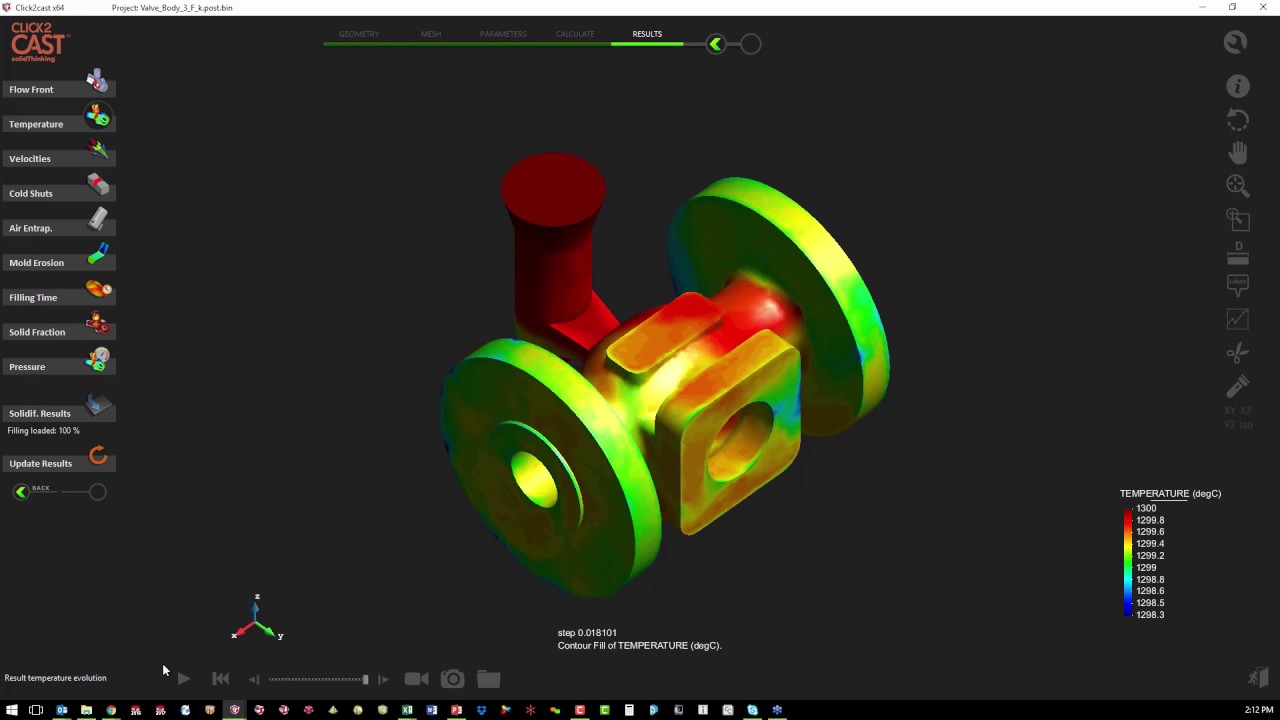Image resolution: width=1280 pixels, height=720 pixels.
Task: Step back one animation frame
Action: click(x=254, y=679)
